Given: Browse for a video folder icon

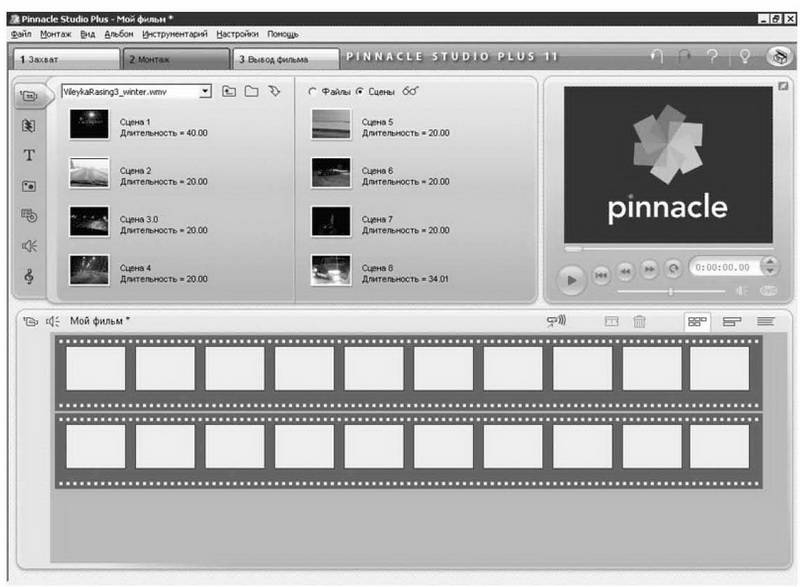Looking at the screenshot, I should coord(252,91).
